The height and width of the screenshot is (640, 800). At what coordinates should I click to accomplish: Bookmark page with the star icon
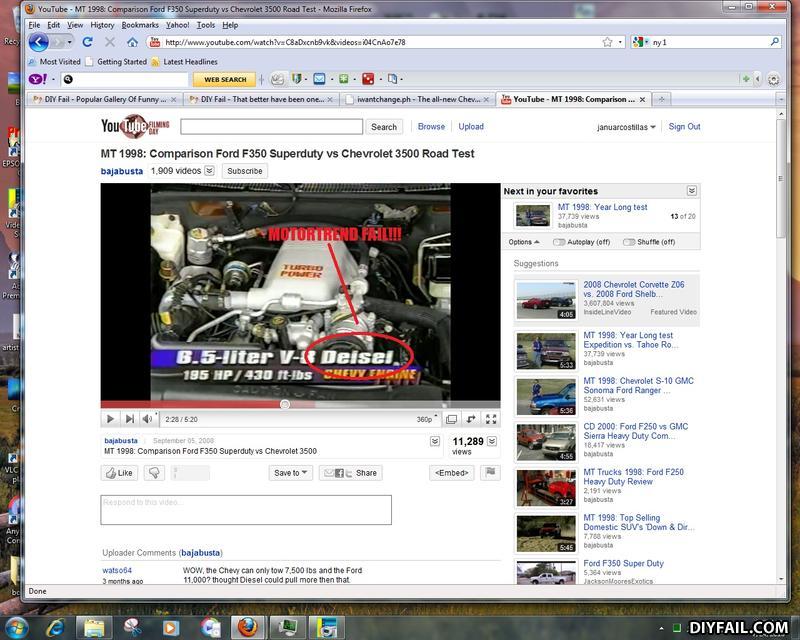(607, 42)
